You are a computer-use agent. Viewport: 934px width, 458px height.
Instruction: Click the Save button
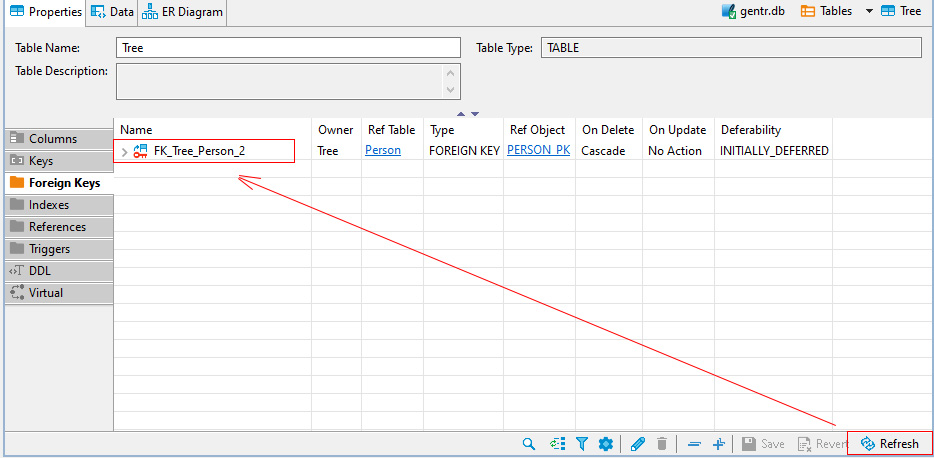tap(763, 444)
